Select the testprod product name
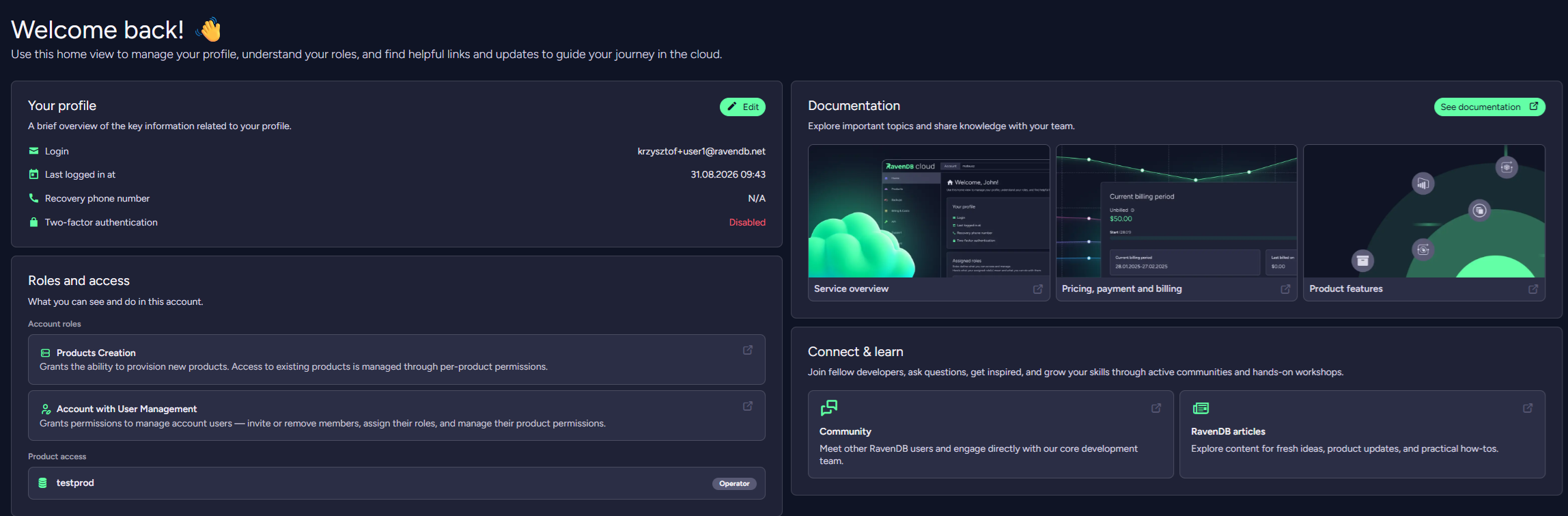The image size is (1568, 516). (75, 483)
